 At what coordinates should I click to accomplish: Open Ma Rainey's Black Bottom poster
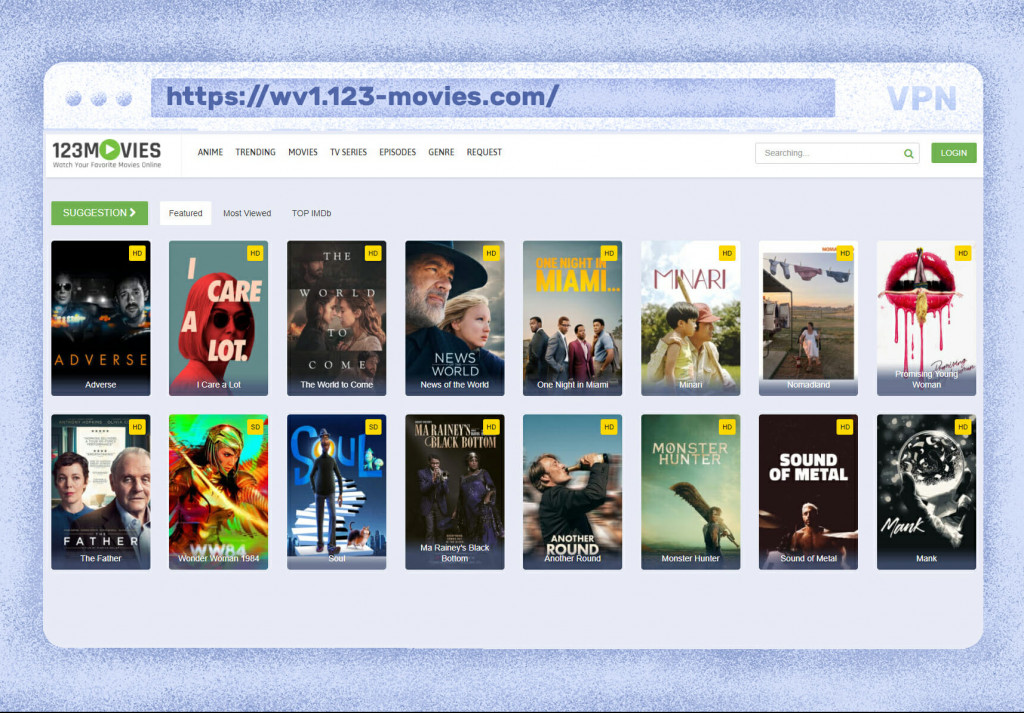coord(455,492)
